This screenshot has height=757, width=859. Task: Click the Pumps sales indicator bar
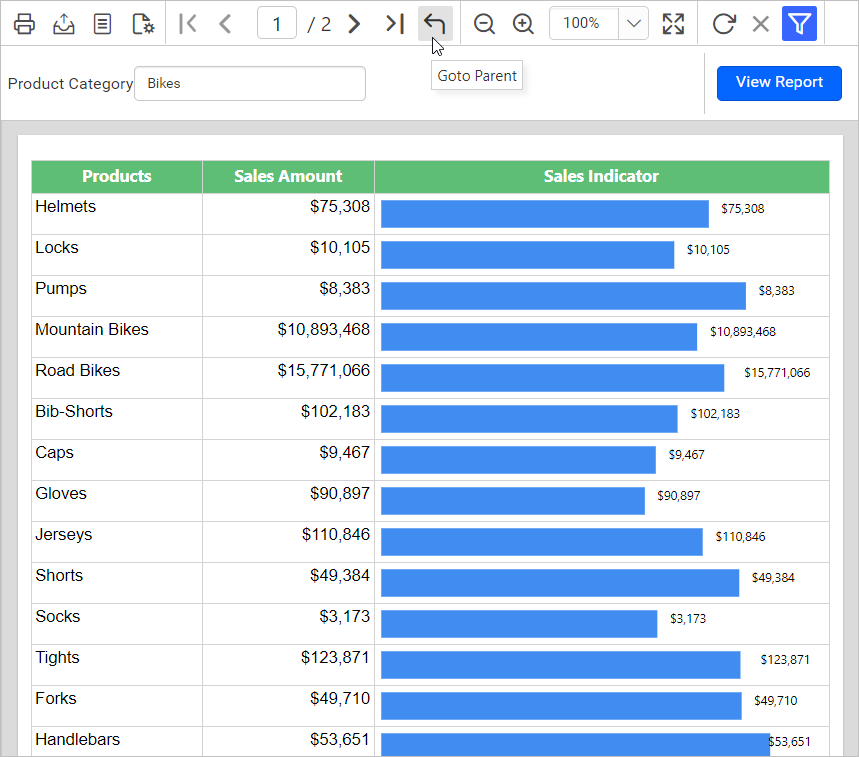click(x=563, y=296)
